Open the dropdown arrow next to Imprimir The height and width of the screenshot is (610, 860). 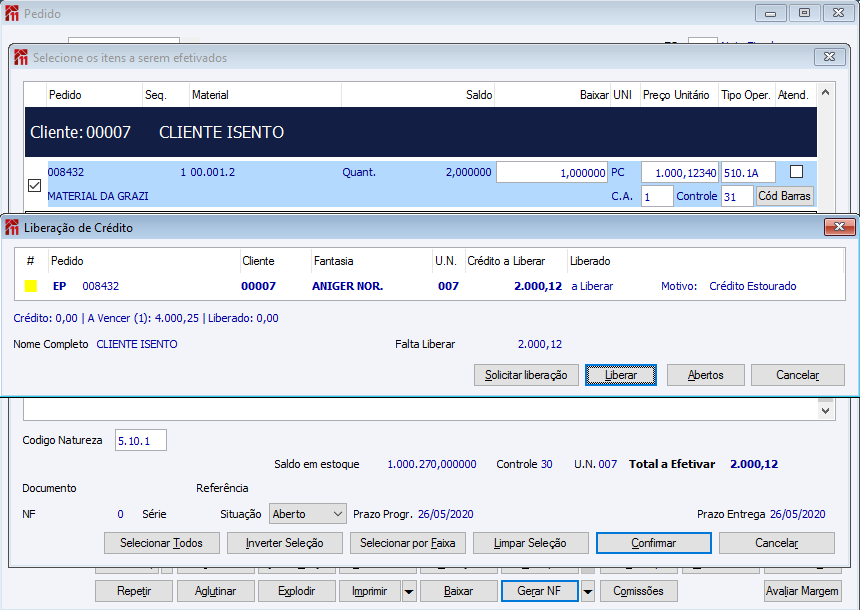pos(409,591)
